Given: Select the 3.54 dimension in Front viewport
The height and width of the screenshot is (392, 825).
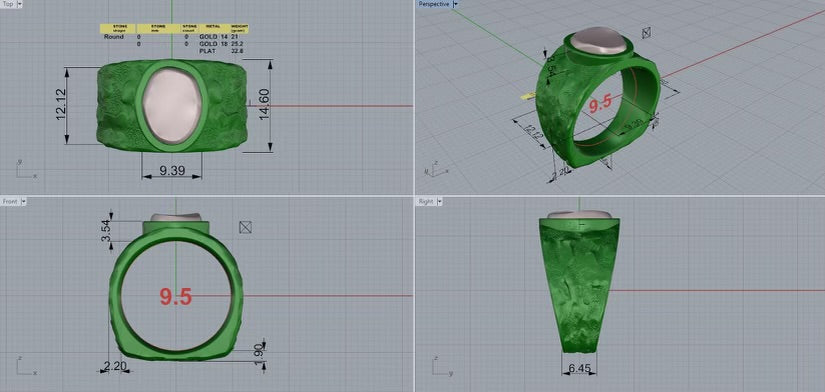Looking at the screenshot, I should click(106, 230).
